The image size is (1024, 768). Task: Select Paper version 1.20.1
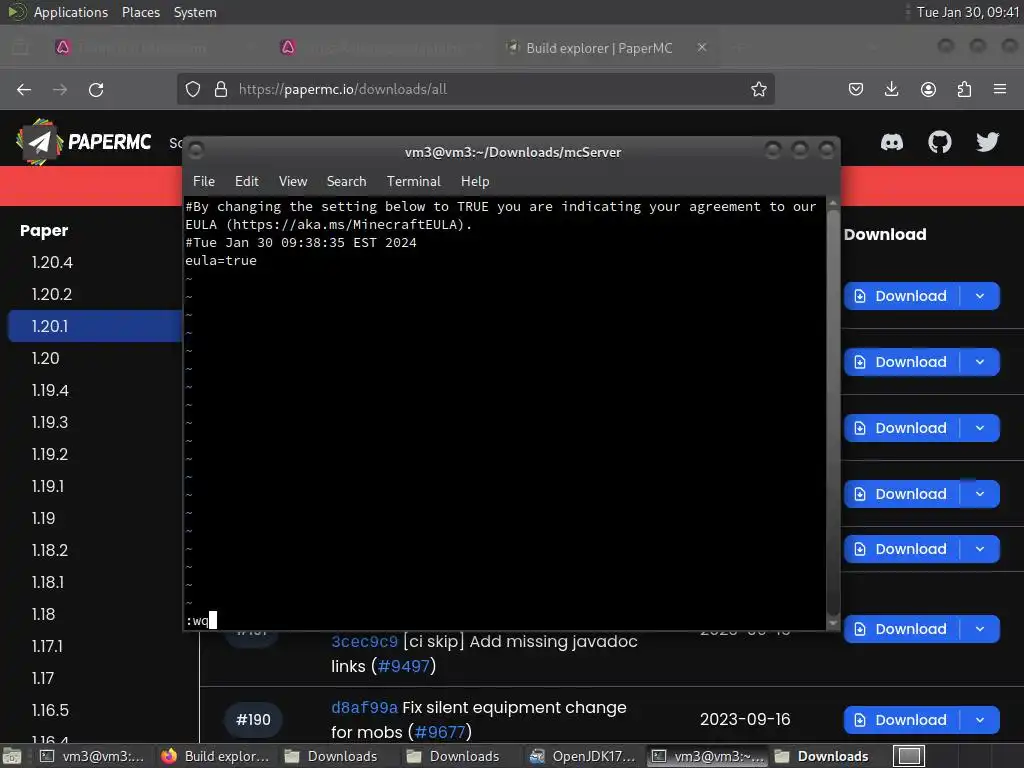(95, 327)
